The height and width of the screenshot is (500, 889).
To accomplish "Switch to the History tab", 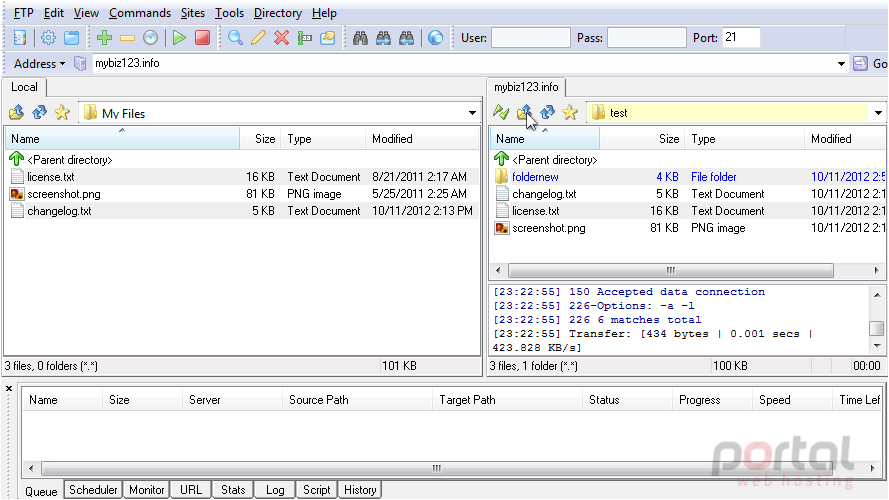I will 360,490.
